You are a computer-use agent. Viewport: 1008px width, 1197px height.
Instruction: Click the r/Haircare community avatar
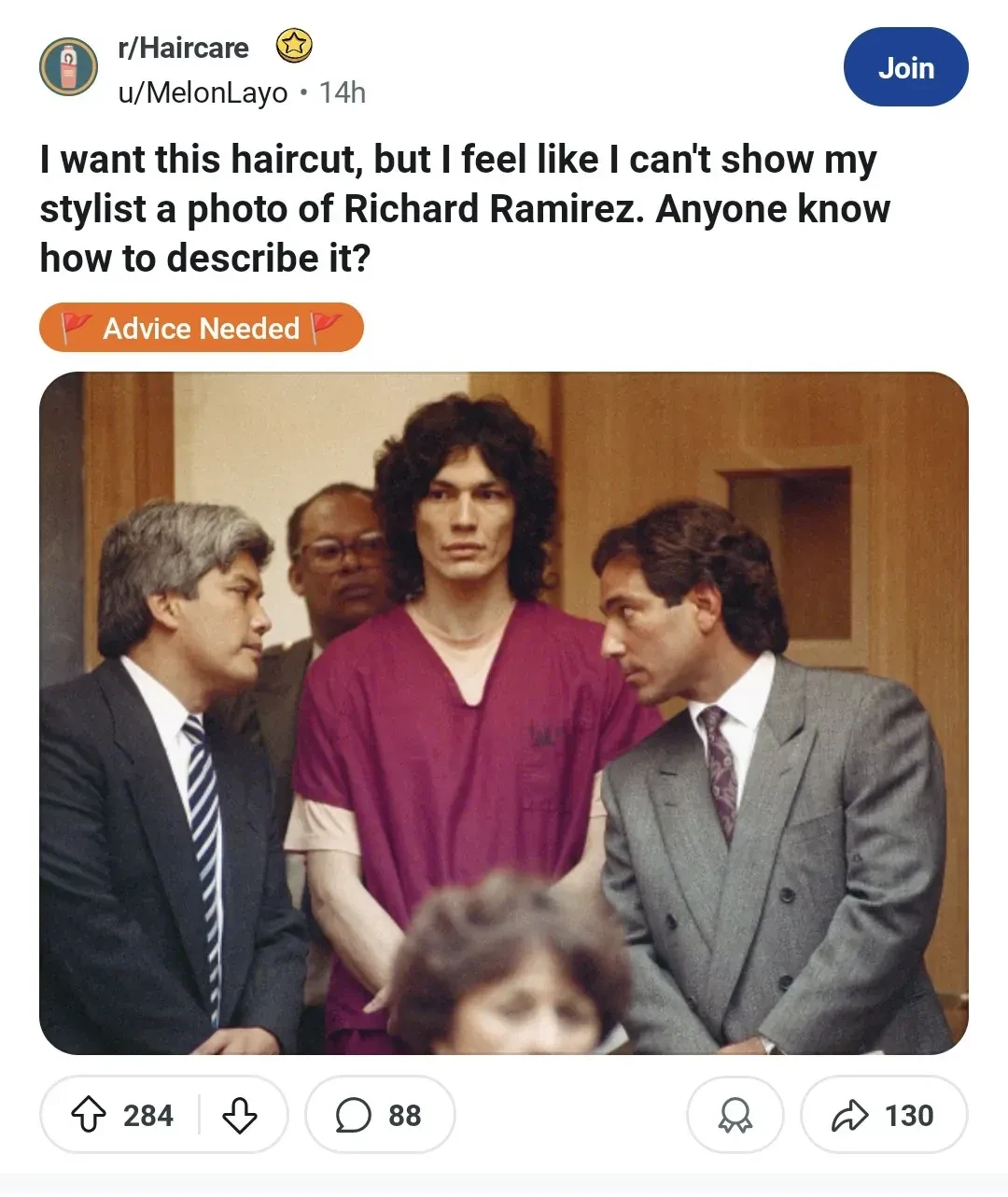pyautogui.click(x=68, y=68)
